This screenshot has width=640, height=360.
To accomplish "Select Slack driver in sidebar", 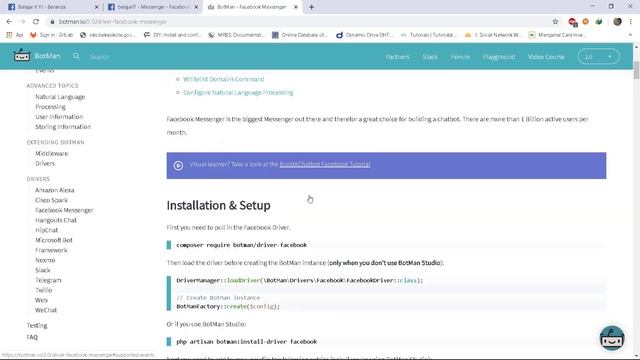I will 43,270.
